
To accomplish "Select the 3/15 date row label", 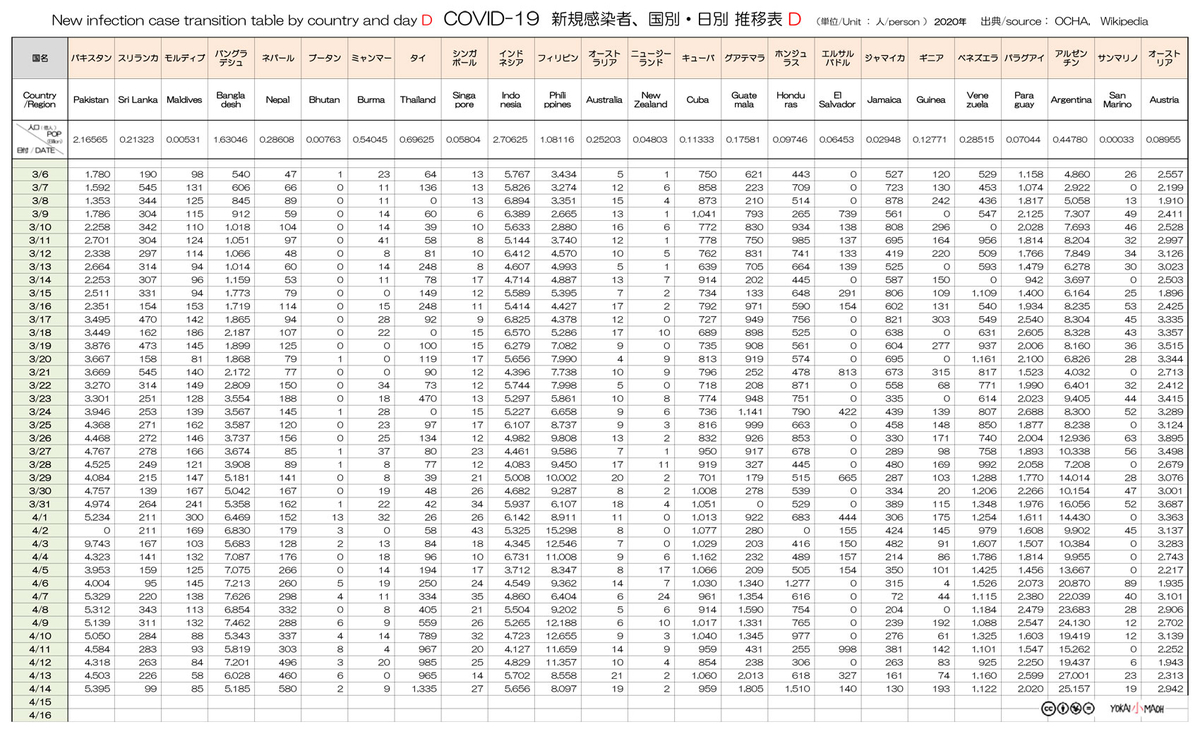I will 40,292.
